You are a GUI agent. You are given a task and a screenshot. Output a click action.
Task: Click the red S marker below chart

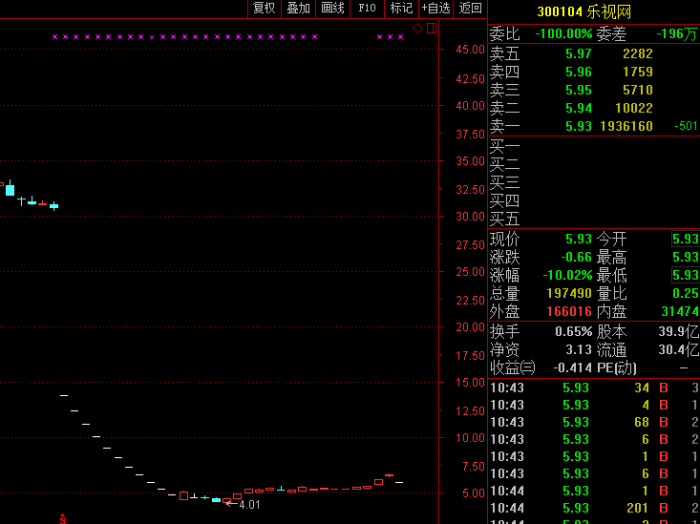(x=63, y=518)
